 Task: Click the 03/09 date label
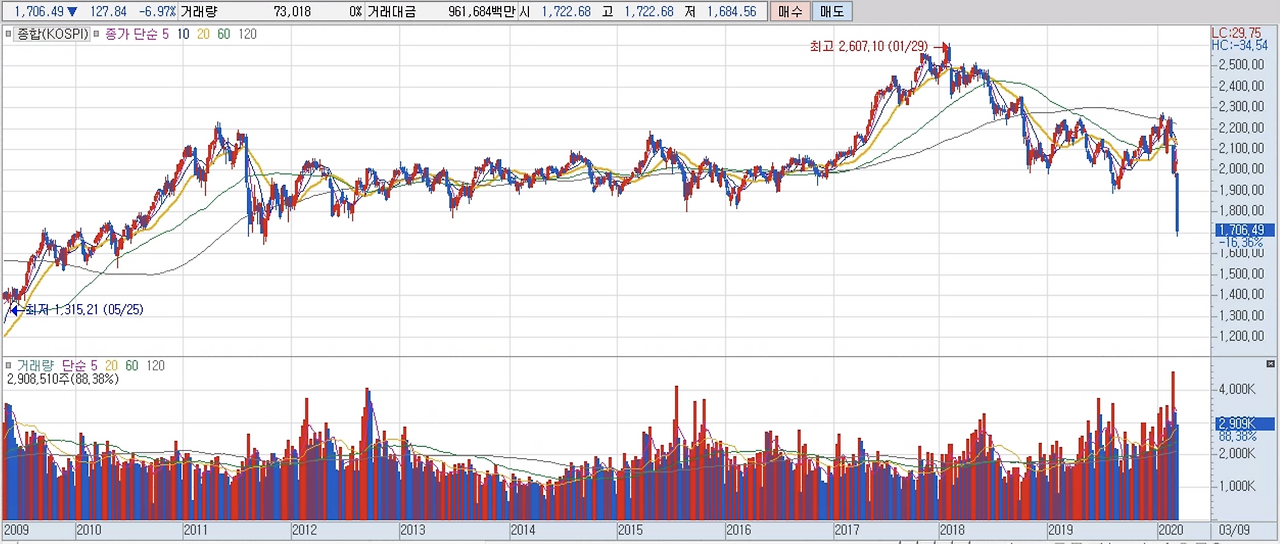pyautogui.click(x=1234, y=529)
